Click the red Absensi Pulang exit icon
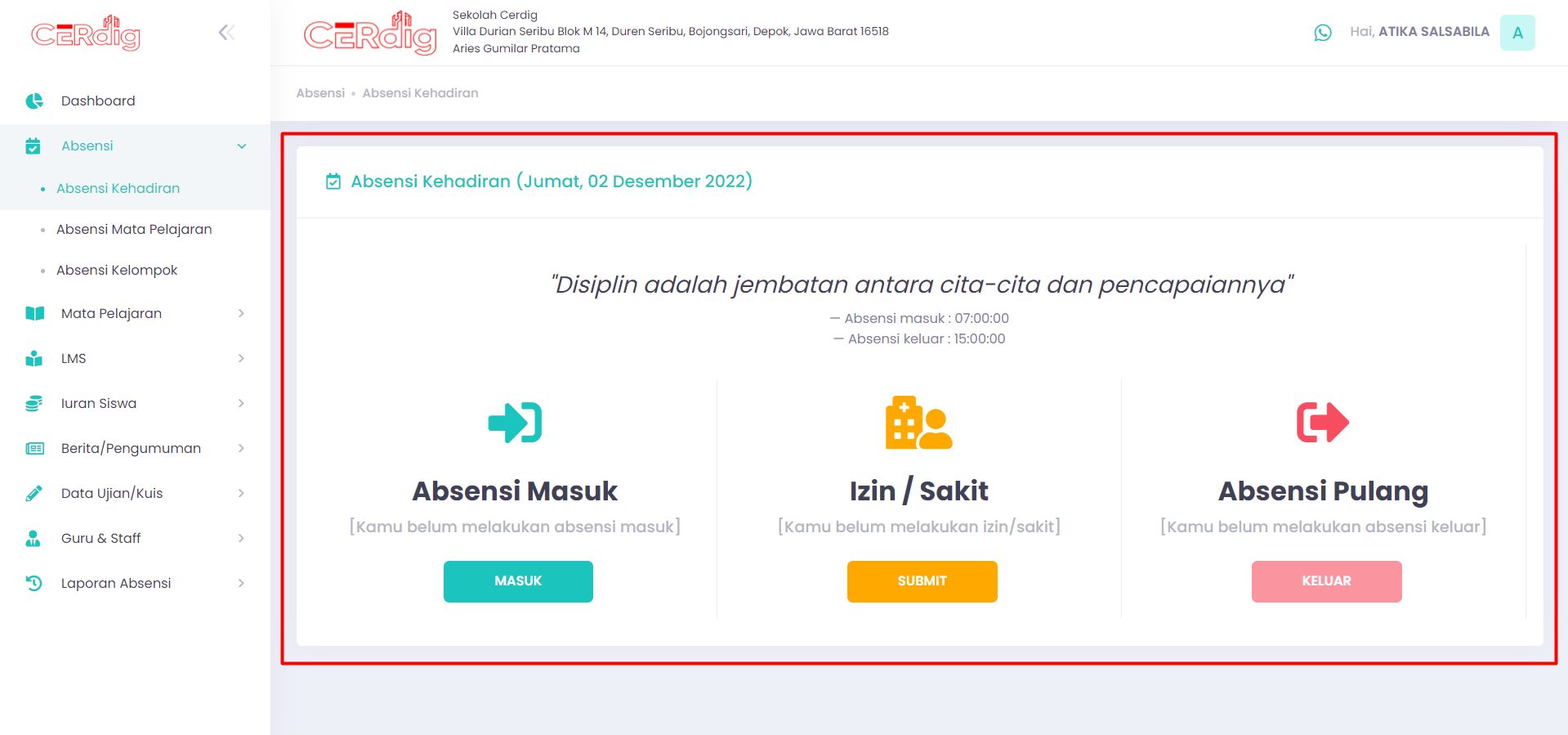This screenshot has width=1568, height=735. [1322, 423]
